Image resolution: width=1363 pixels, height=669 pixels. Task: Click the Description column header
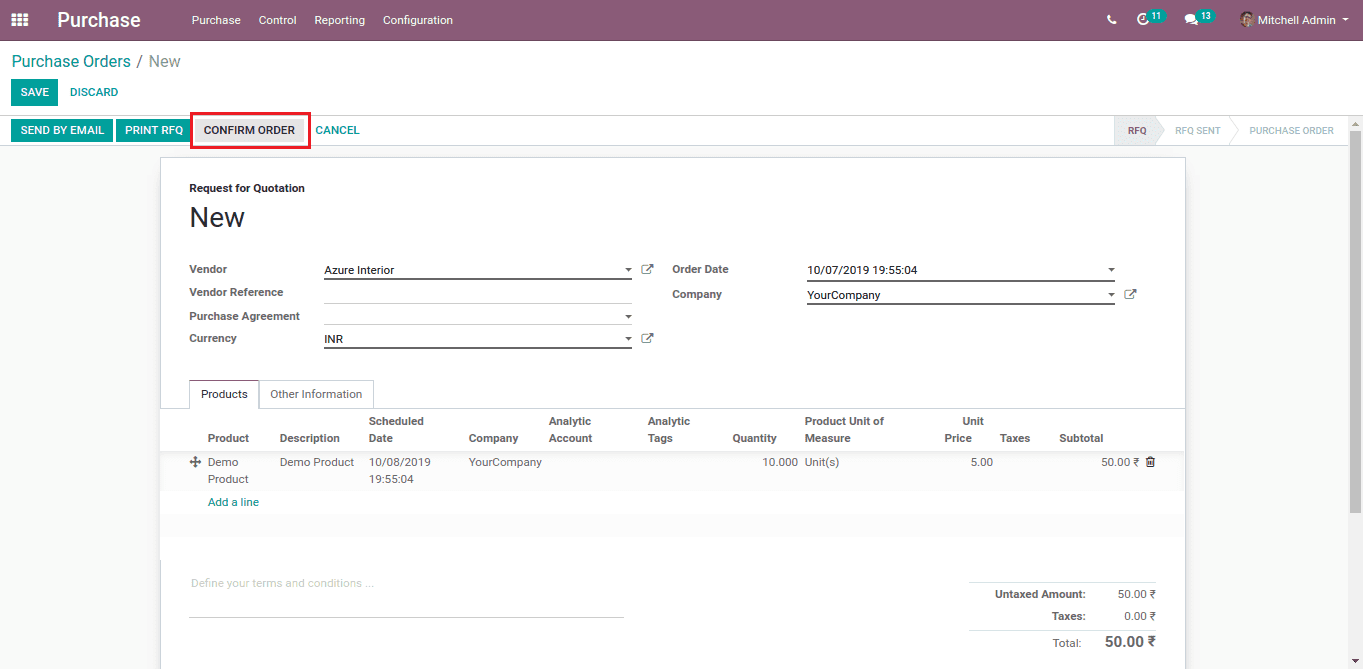click(310, 438)
